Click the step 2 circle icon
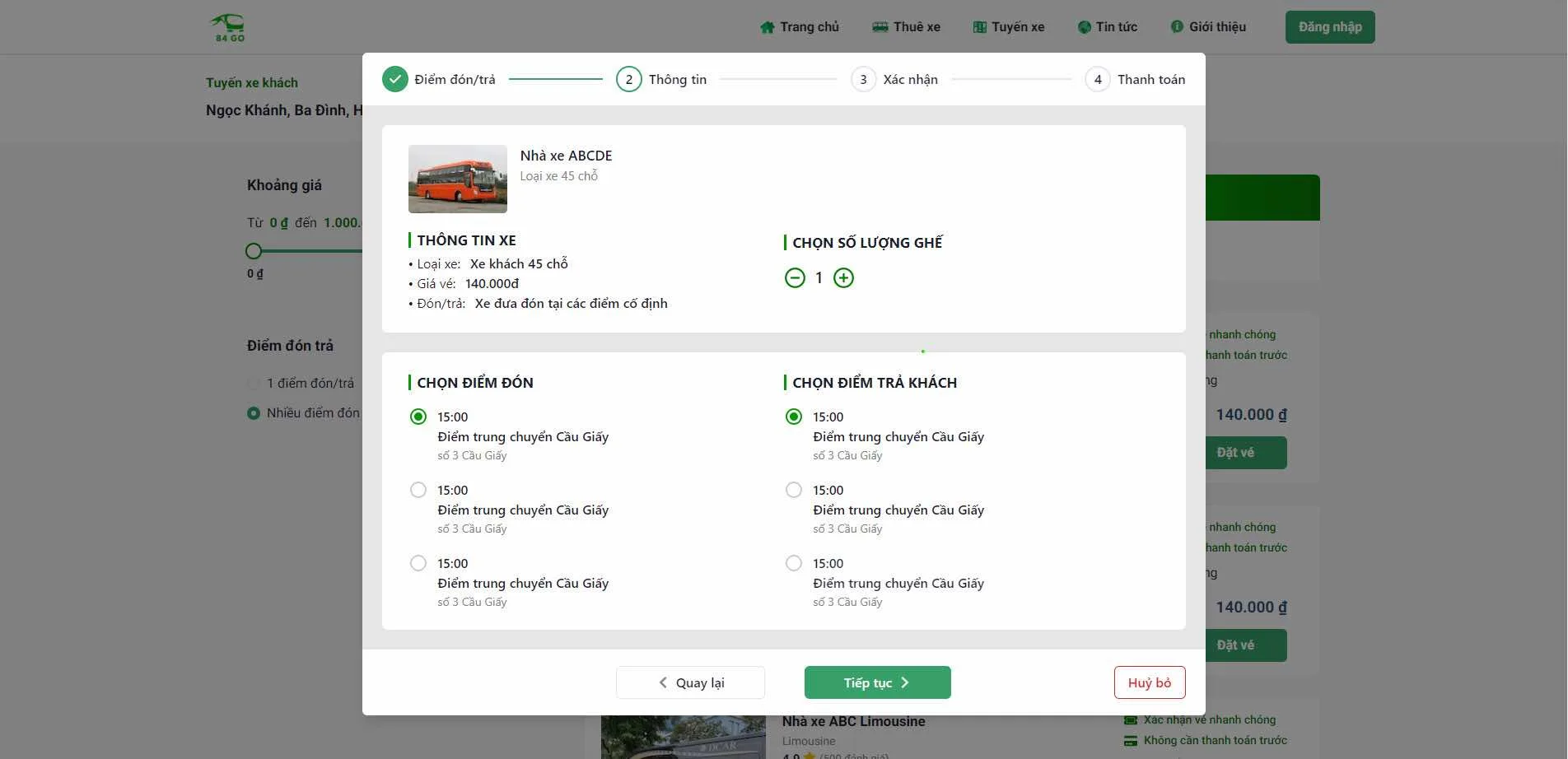1568x759 pixels. [629, 80]
